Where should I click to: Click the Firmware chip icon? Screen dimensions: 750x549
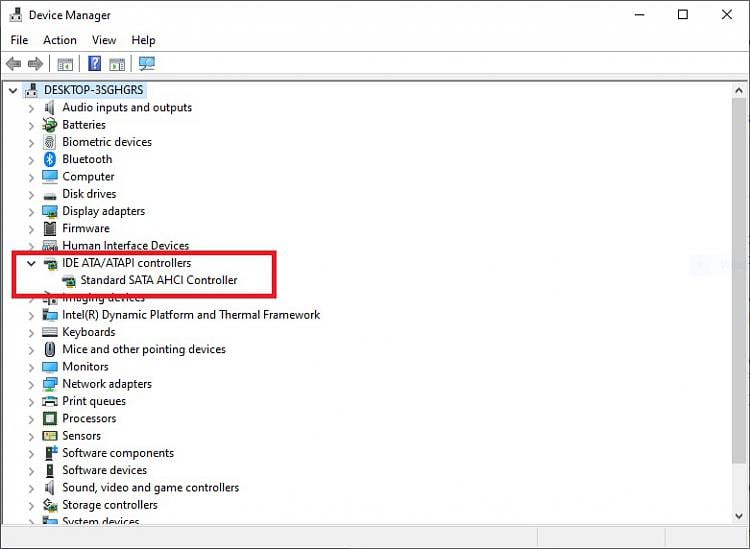50,229
